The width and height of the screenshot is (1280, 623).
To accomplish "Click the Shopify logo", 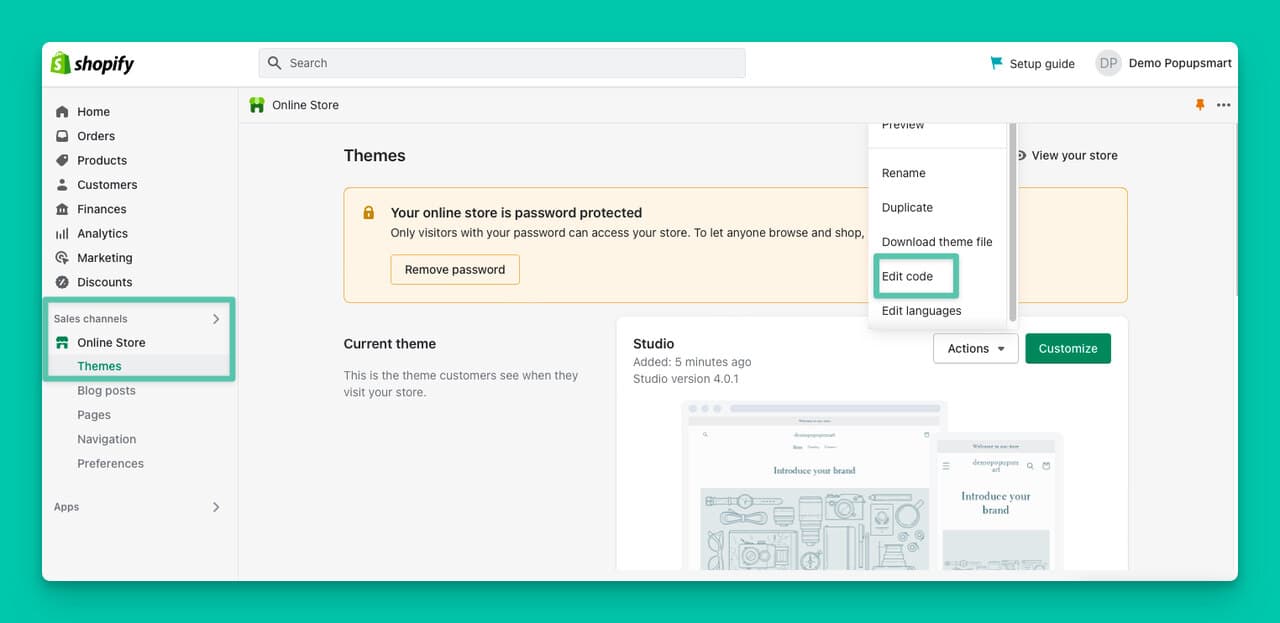I will coord(92,63).
